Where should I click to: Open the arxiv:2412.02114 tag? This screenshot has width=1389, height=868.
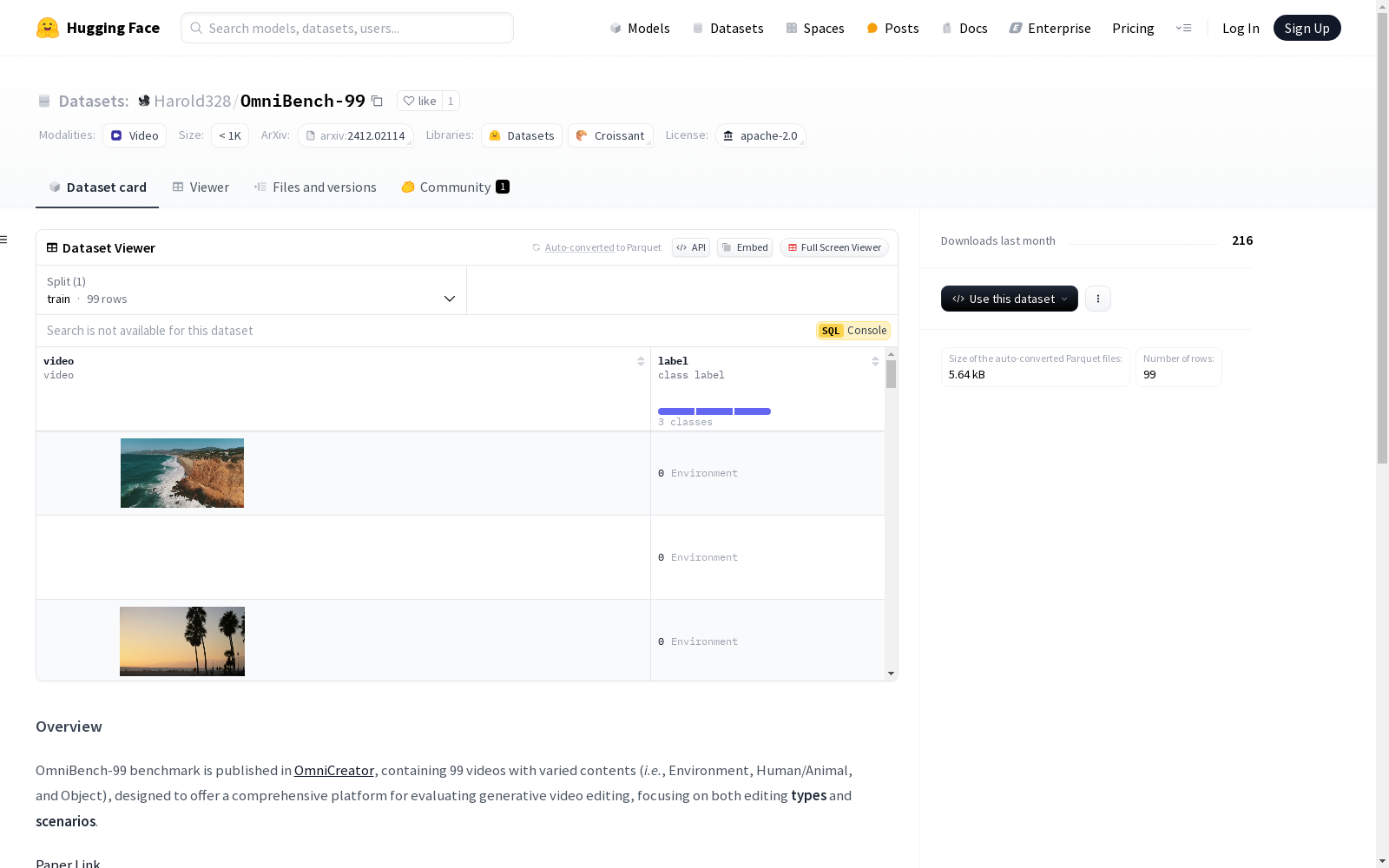click(355, 135)
